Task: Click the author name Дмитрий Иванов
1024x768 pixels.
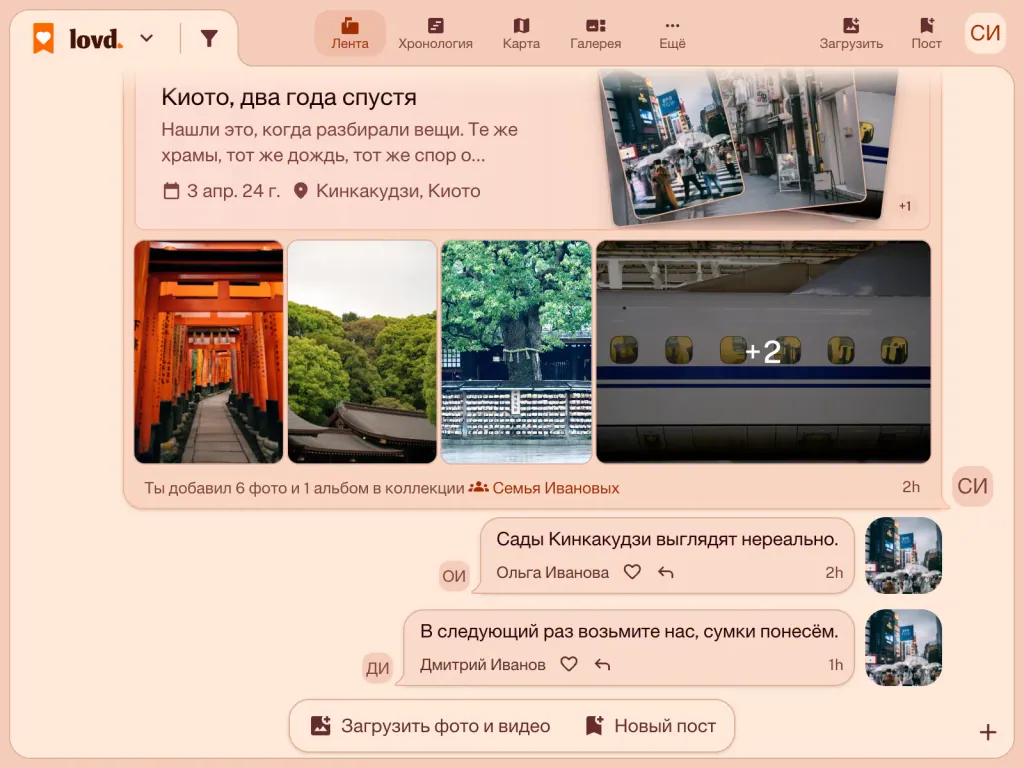Action: 483,665
